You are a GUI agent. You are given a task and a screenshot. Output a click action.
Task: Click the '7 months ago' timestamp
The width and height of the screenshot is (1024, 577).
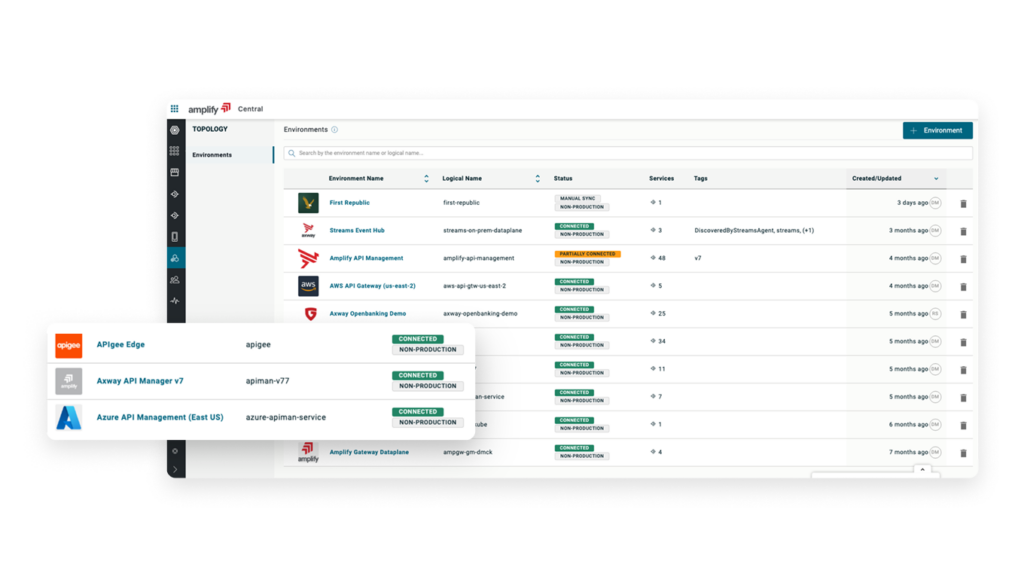coord(908,452)
